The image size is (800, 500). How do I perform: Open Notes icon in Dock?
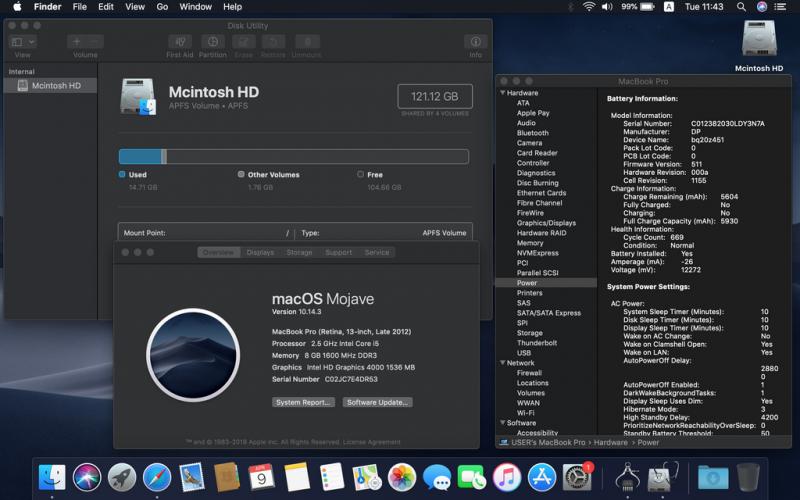point(296,478)
